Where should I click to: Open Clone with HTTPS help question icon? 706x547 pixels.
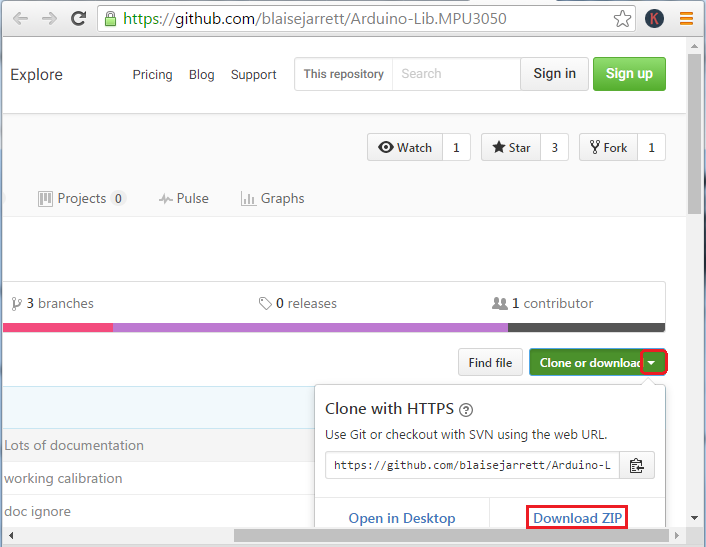coord(466,410)
